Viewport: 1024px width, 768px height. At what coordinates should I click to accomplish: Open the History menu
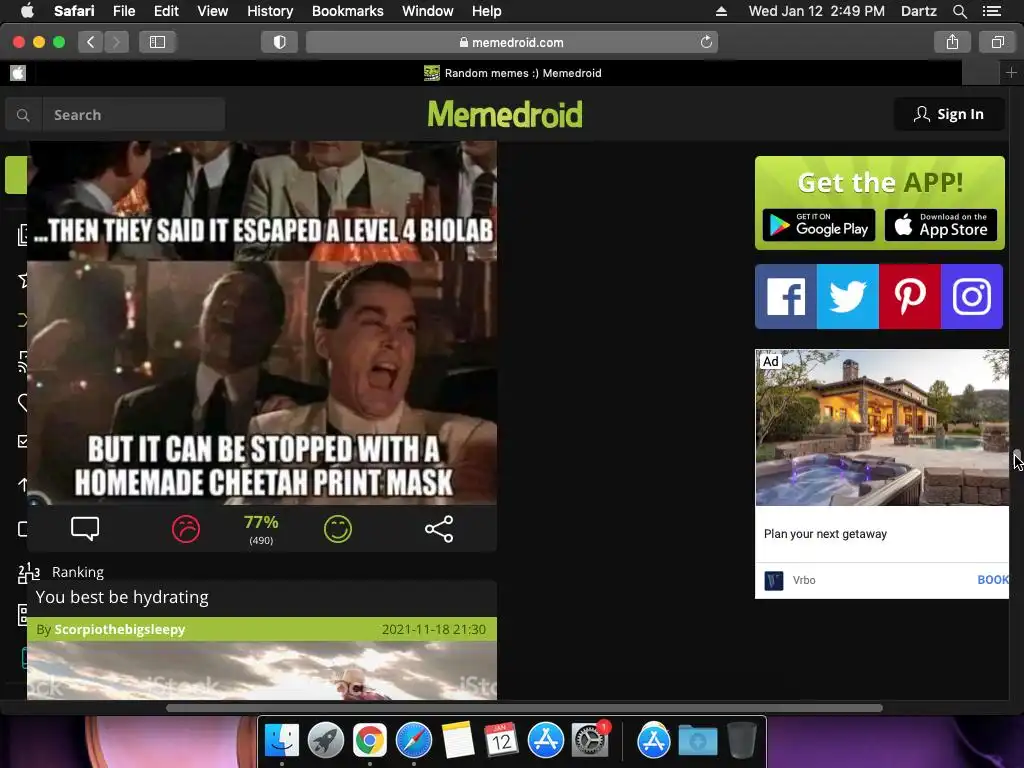pyautogui.click(x=270, y=11)
